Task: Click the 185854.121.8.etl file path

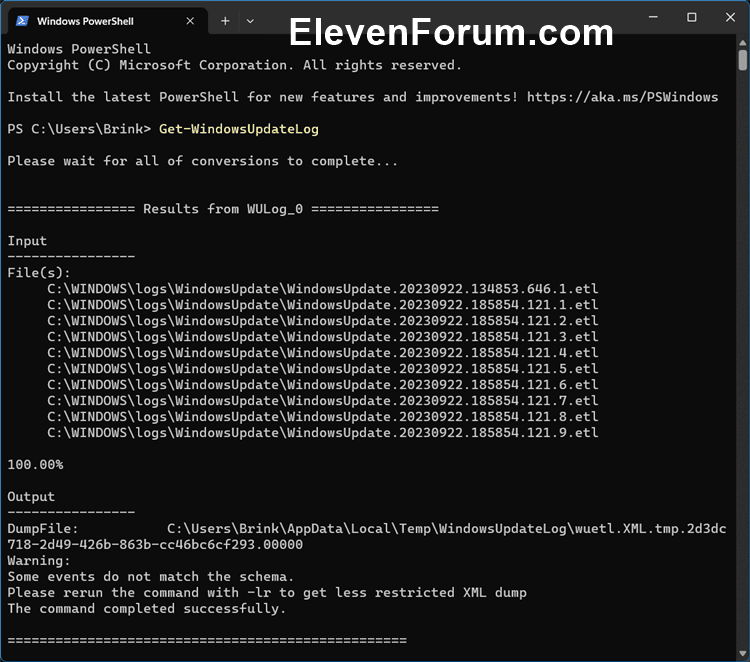Action: [x=322, y=417]
